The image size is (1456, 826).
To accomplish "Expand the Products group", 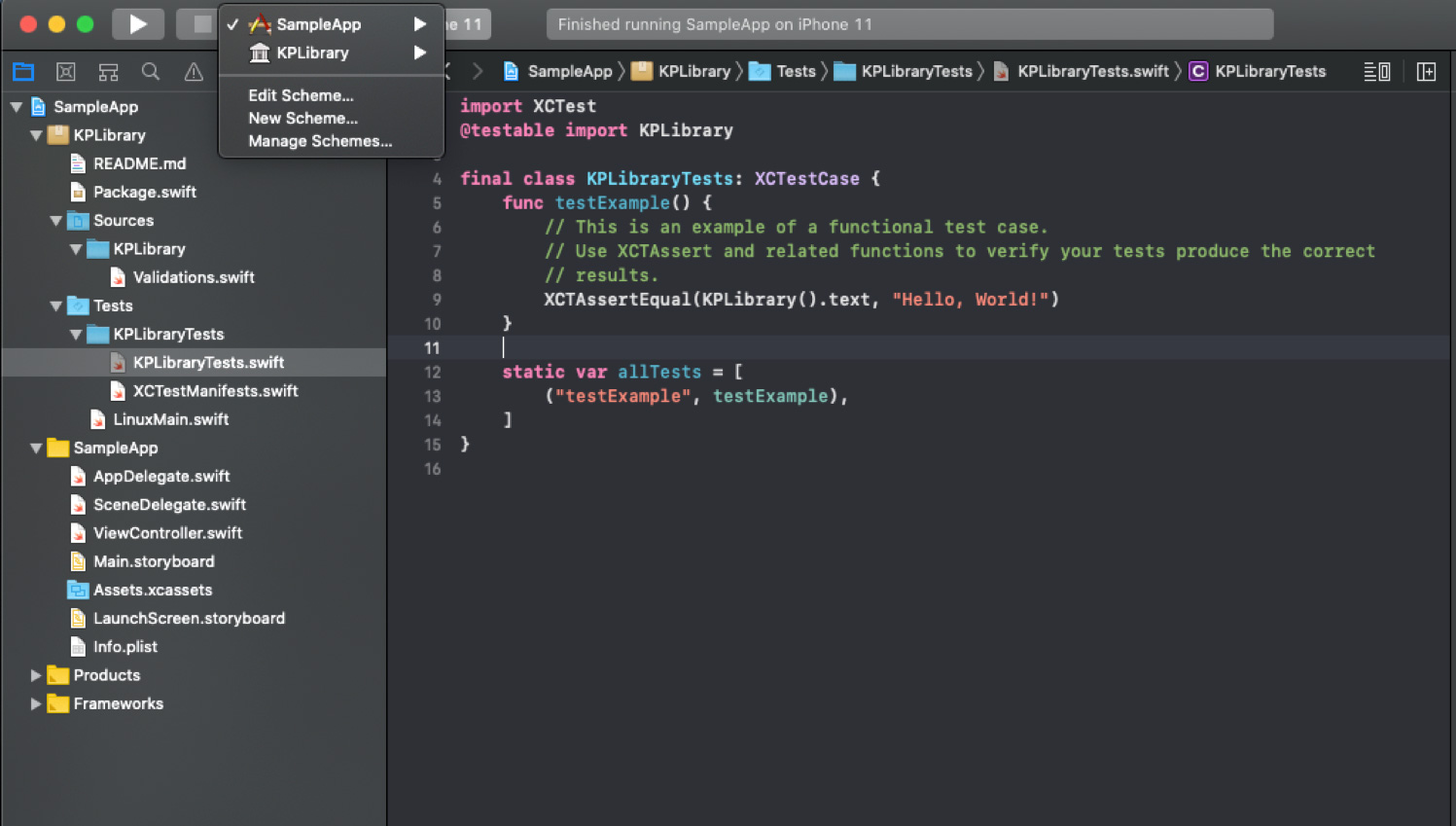I will tap(36, 675).
